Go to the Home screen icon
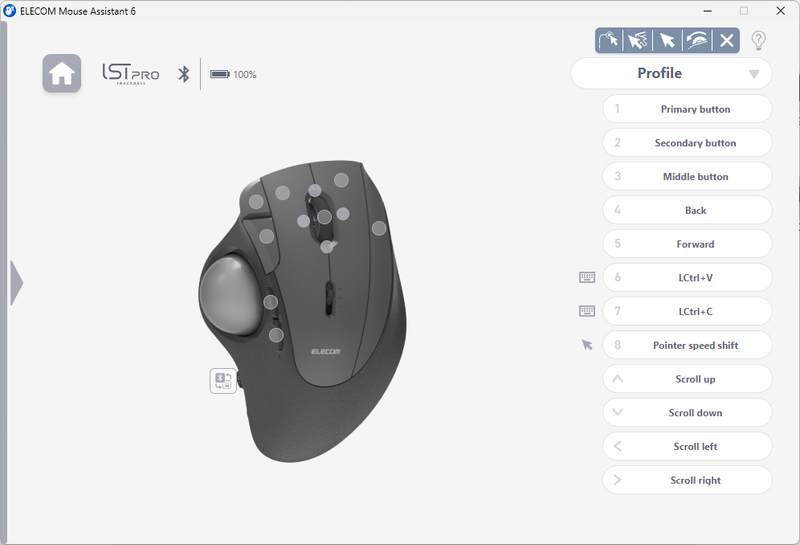Image resolution: width=800 pixels, height=545 pixels. [x=62, y=73]
